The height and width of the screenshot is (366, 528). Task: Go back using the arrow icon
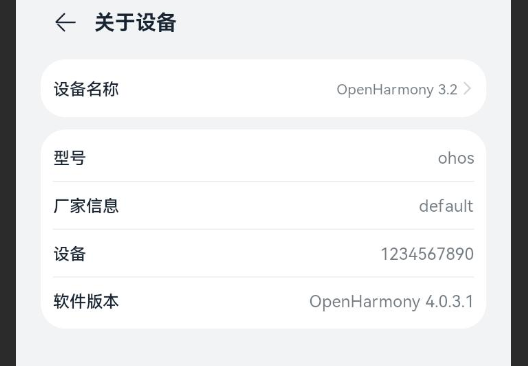(65, 23)
